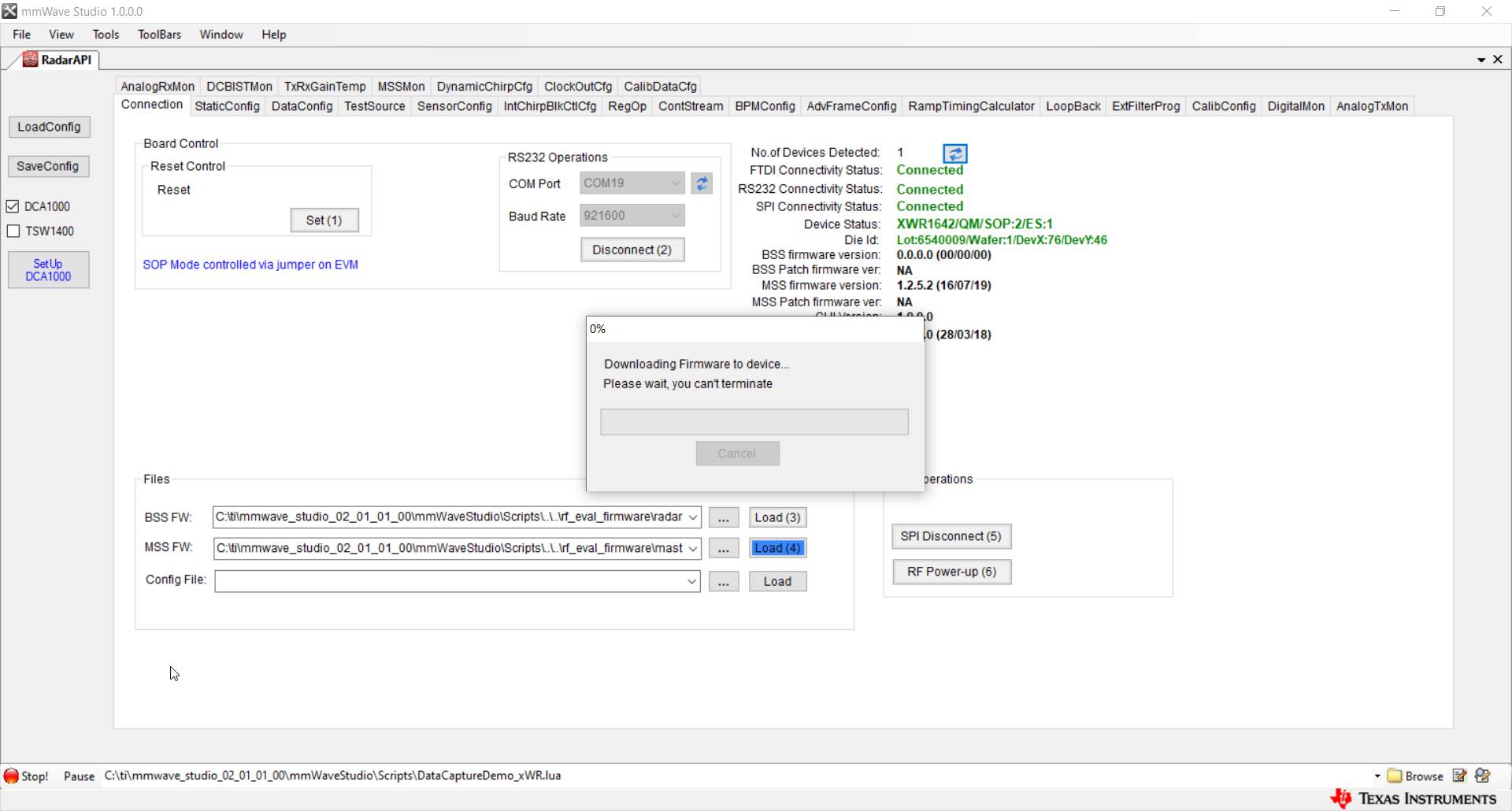This screenshot has height=811, width=1512.
Task: Click the SPI Disconnect (5) button
Action: pyautogui.click(x=951, y=536)
